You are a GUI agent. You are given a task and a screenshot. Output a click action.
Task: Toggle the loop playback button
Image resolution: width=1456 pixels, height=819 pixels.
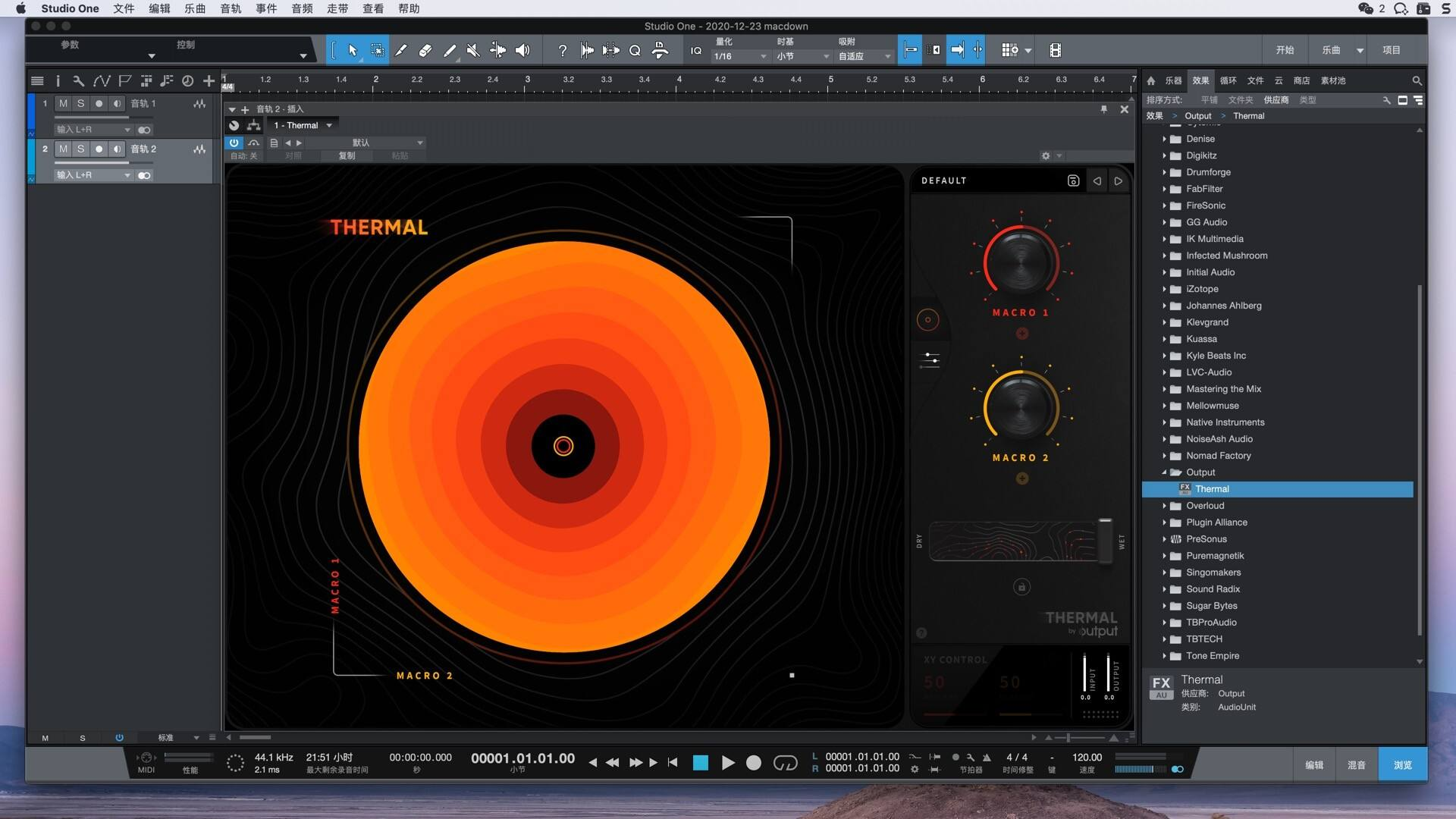coord(785,762)
